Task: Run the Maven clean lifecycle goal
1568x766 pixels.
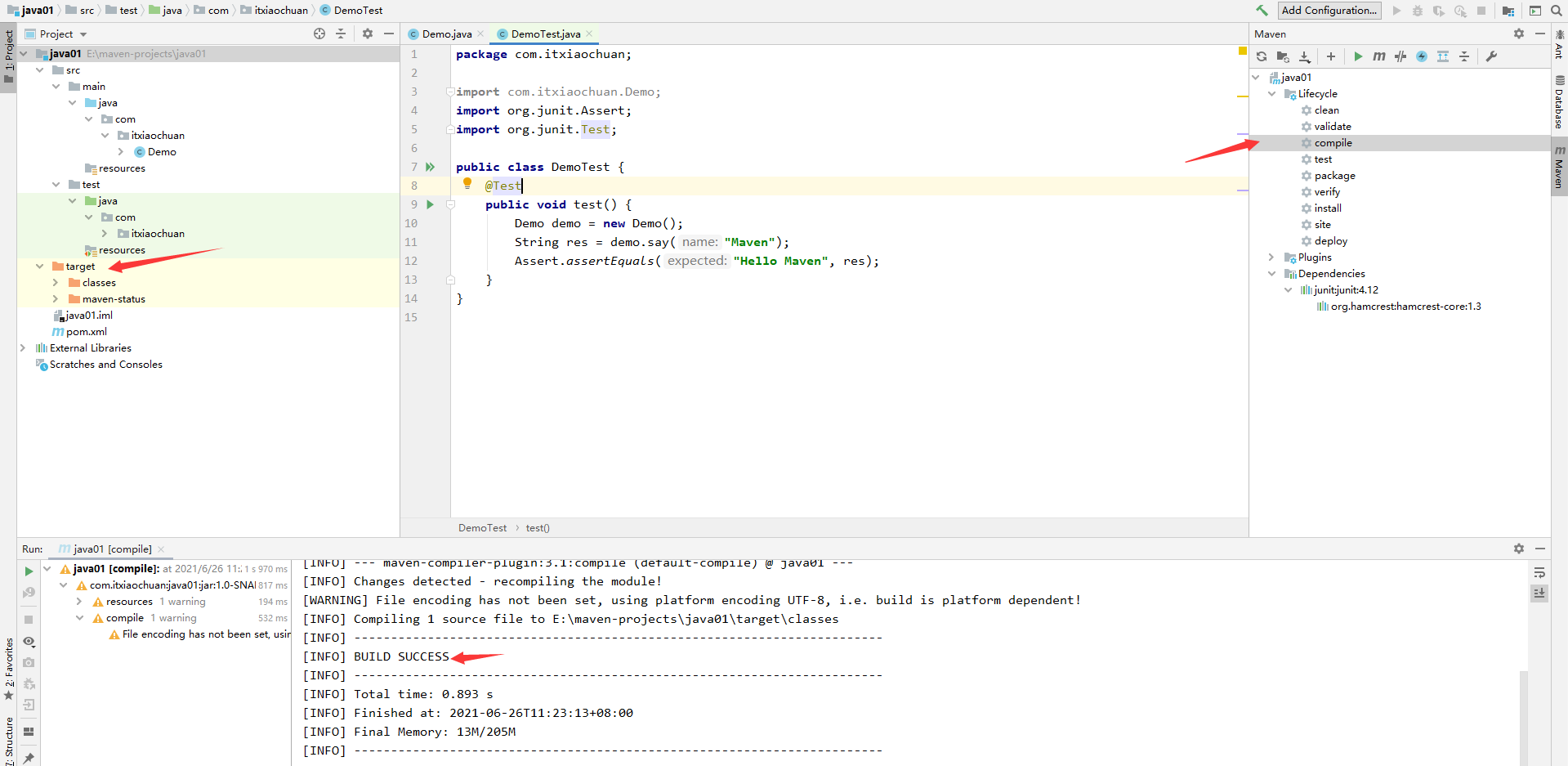Action: (1326, 110)
